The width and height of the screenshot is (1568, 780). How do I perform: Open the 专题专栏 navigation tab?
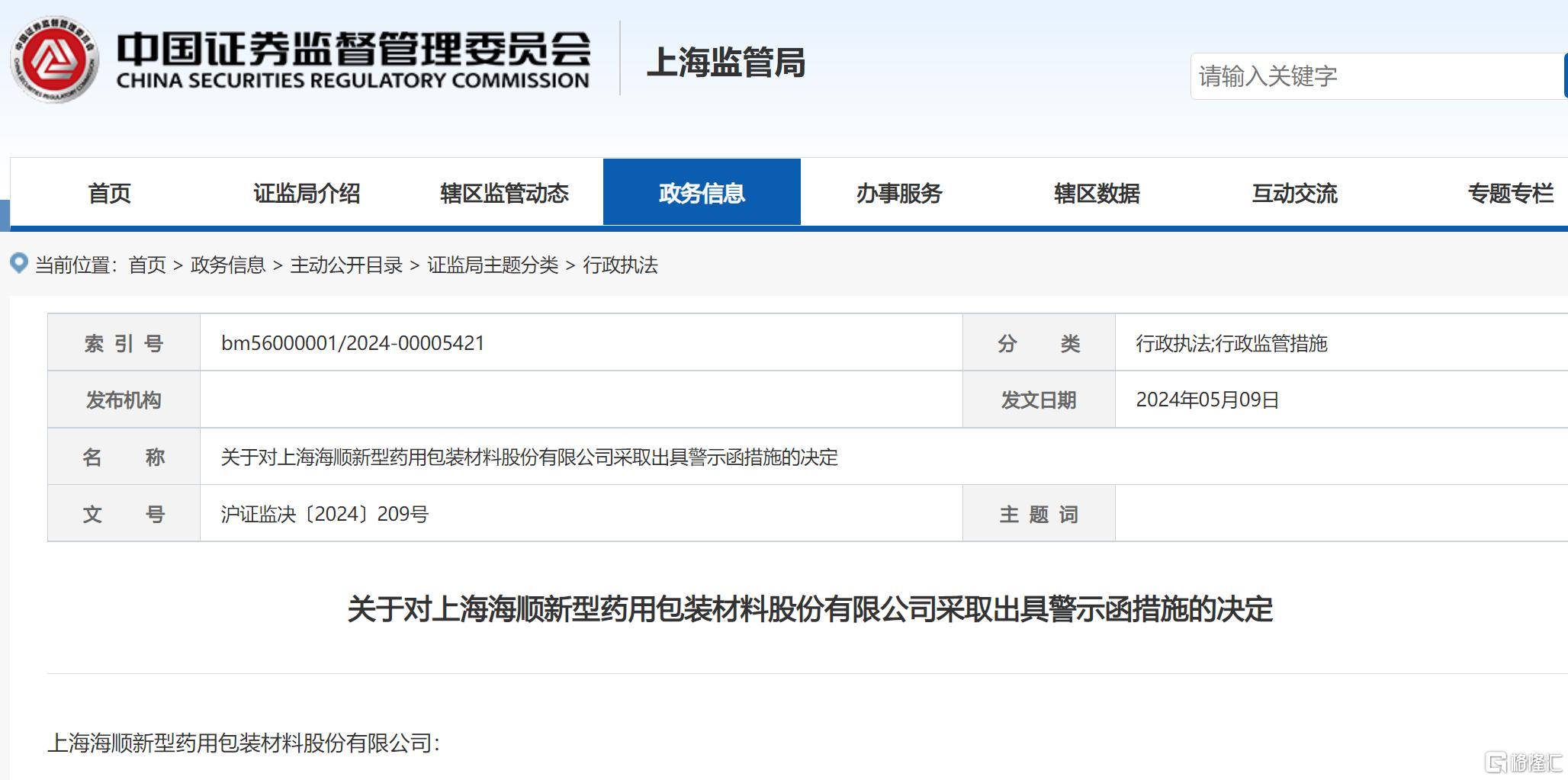tap(1510, 193)
